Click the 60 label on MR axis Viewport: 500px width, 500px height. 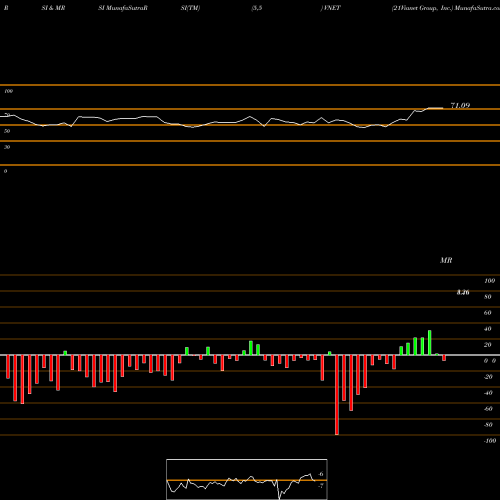click(x=488, y=313)
